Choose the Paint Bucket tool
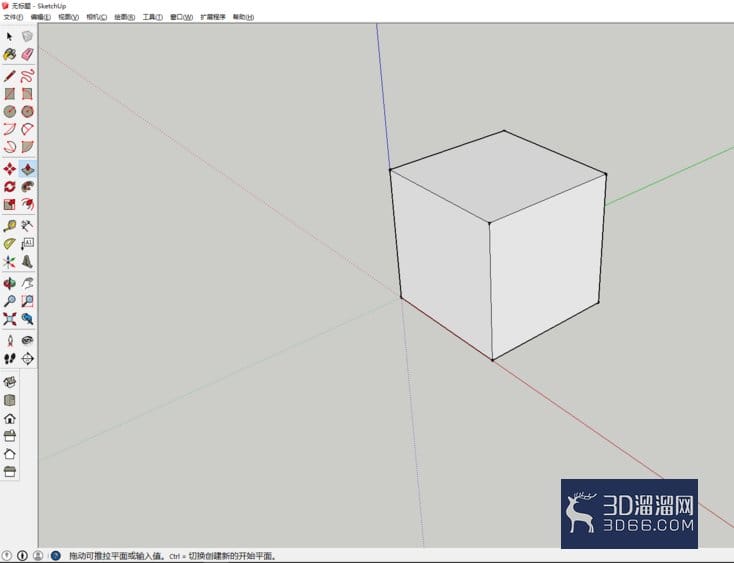 pyautogui.click(x=9, y=54)
